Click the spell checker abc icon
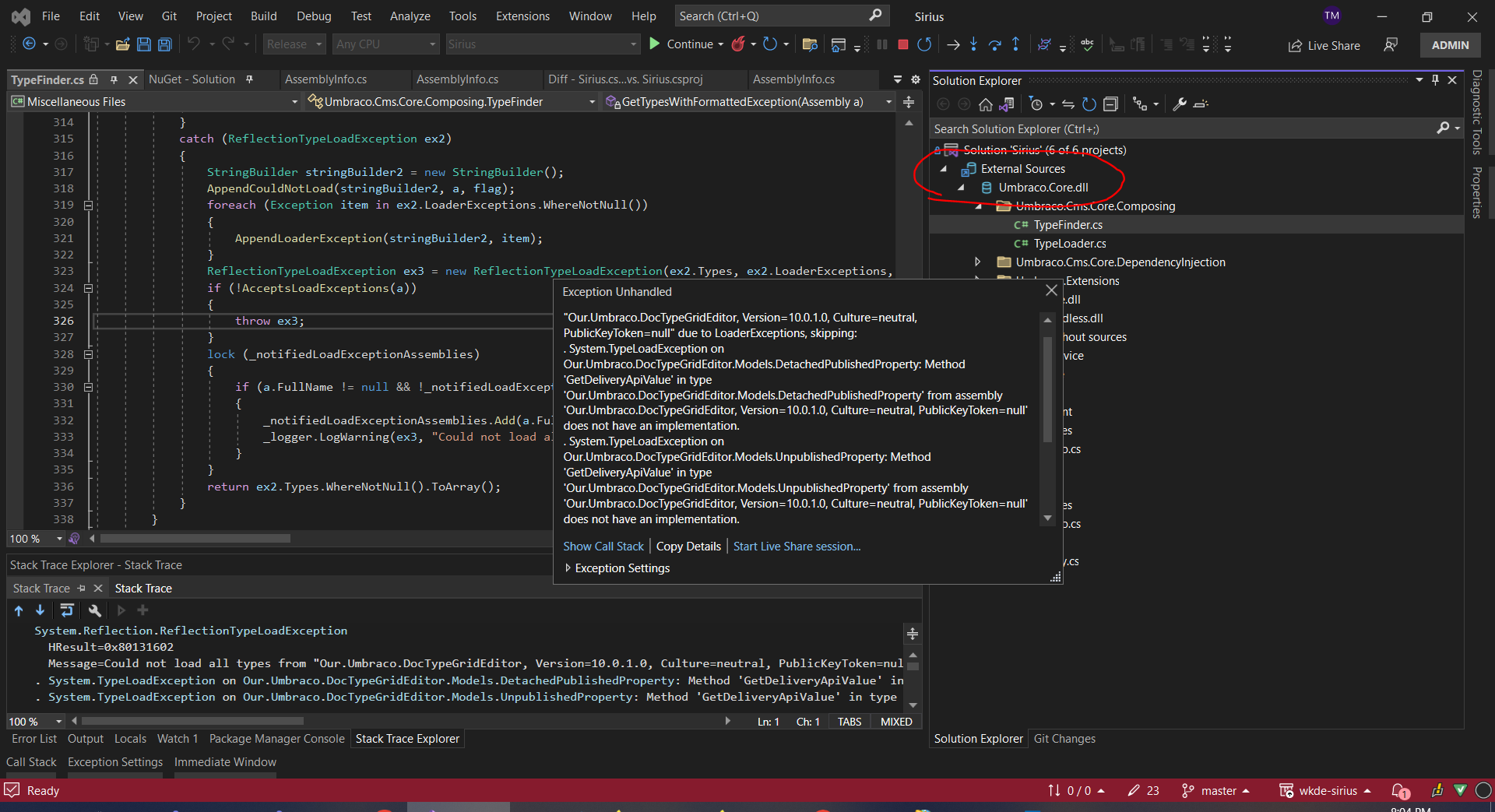Image resolution: width=1495 pixels, height=812 pixels. pyautogui.click(x=1088, y=44)
